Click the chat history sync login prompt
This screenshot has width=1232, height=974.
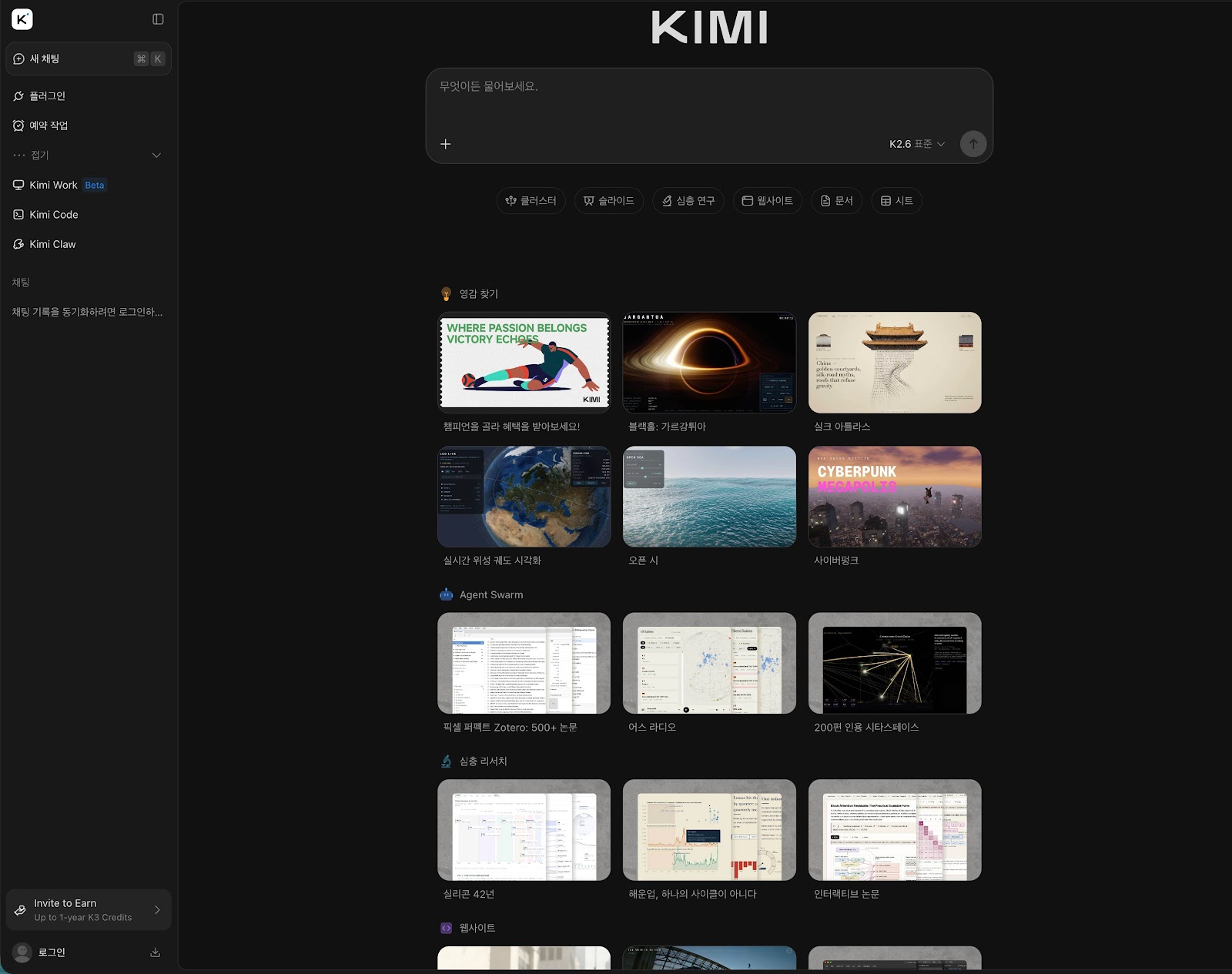click(x=87, y=312)
